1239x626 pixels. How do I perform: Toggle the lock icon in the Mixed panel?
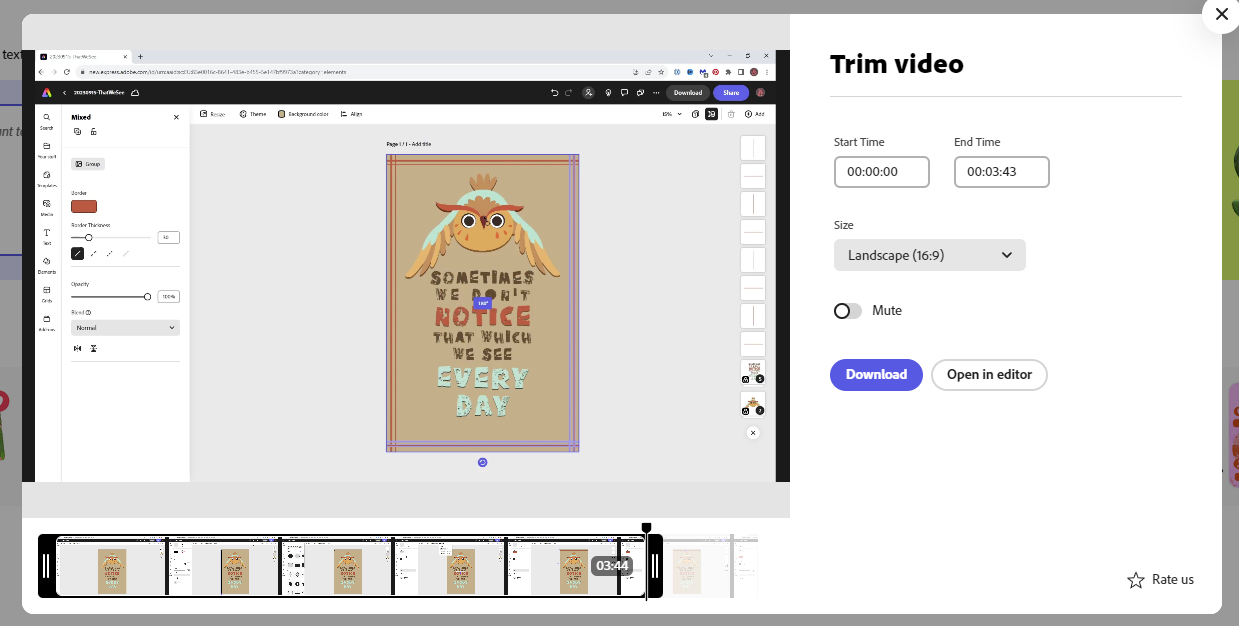(x=93, y=131)
